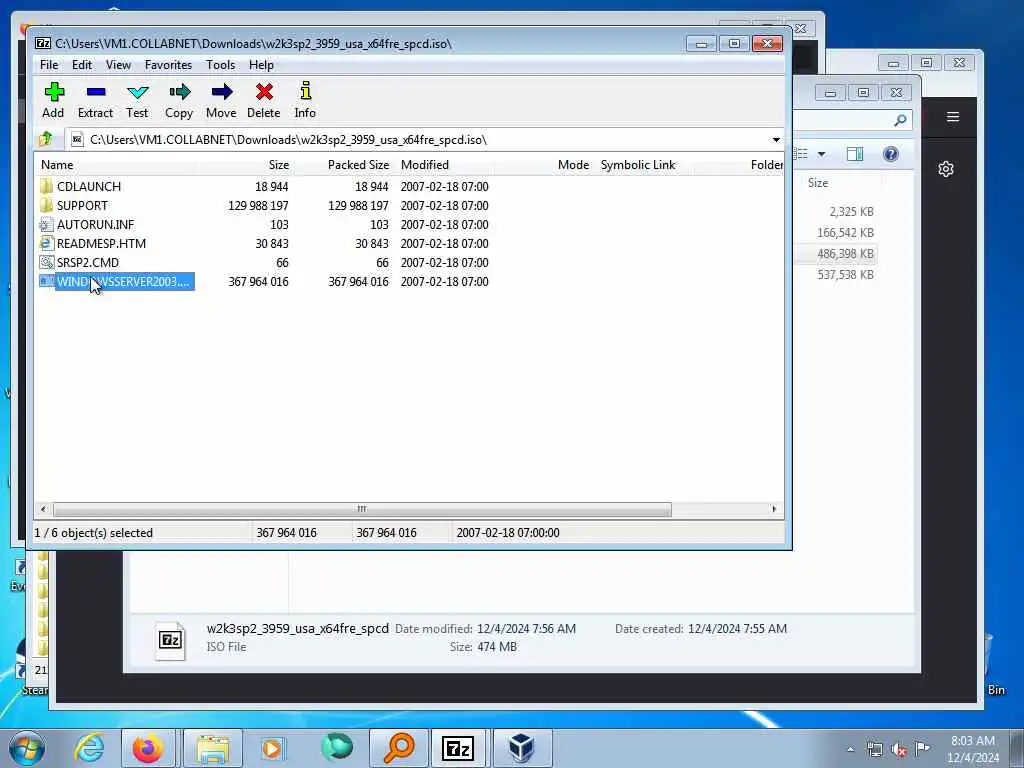
Task: Click the Extract toolbar icon
Action: click(95, 92)
